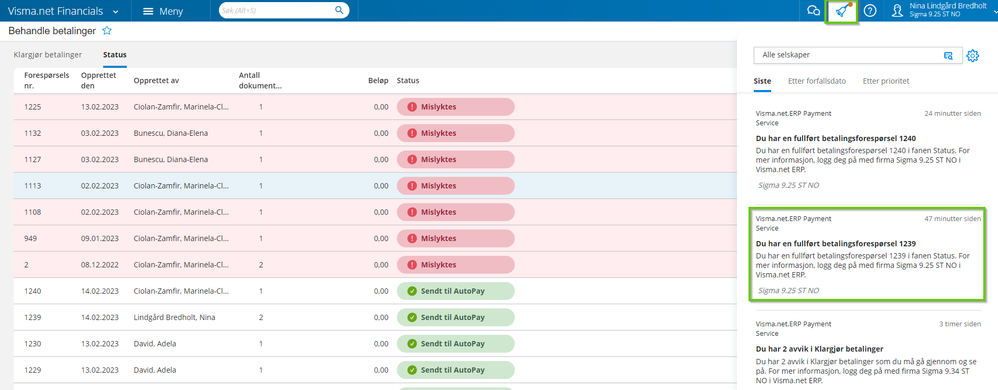Open notification about betalingsforespørsel 1240
Image resolution: width=998 pixels, height=390 pixels.
(868, 149)
